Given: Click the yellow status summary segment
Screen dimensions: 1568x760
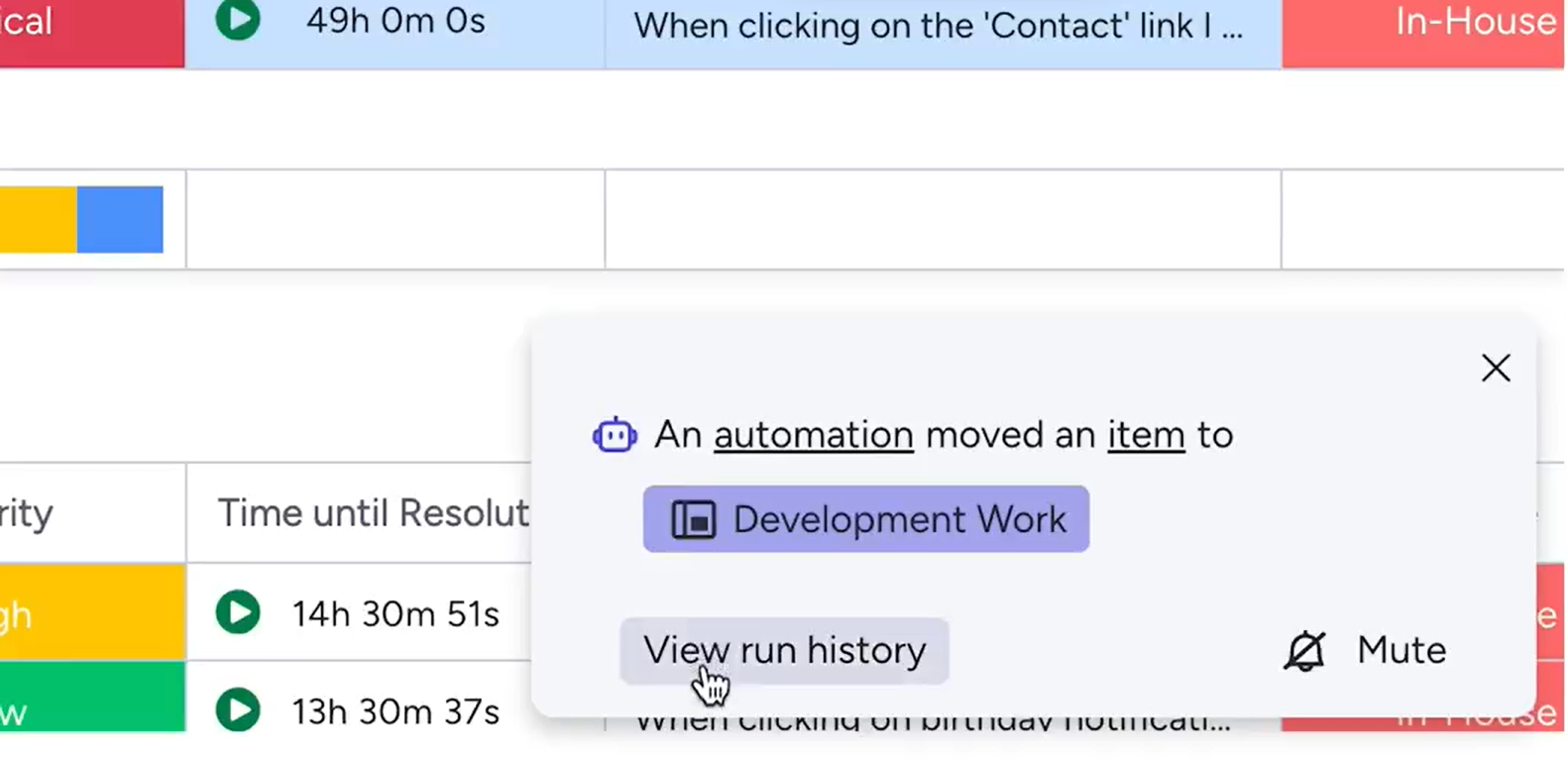Looking at the screenshot, I should click(x=38, y=220).
